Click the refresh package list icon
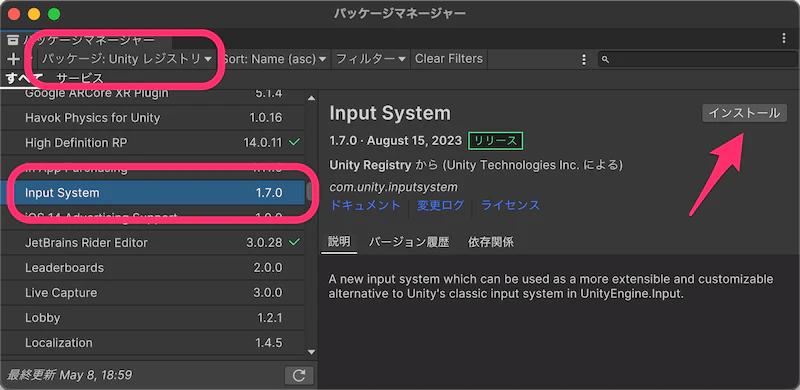The image size is (800, 390). 299,376
